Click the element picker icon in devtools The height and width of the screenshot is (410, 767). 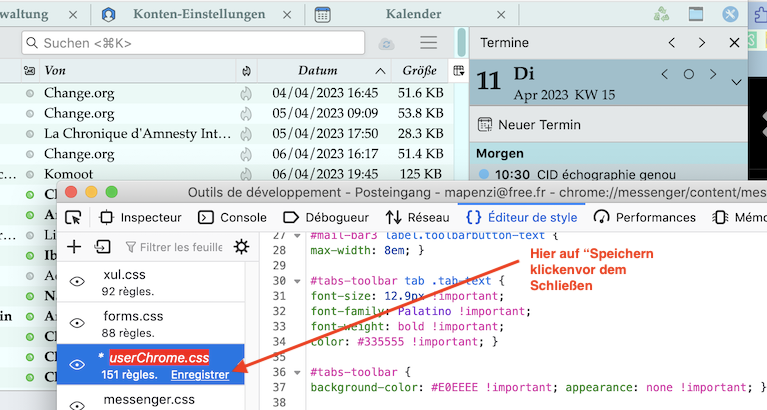(73, 217)
